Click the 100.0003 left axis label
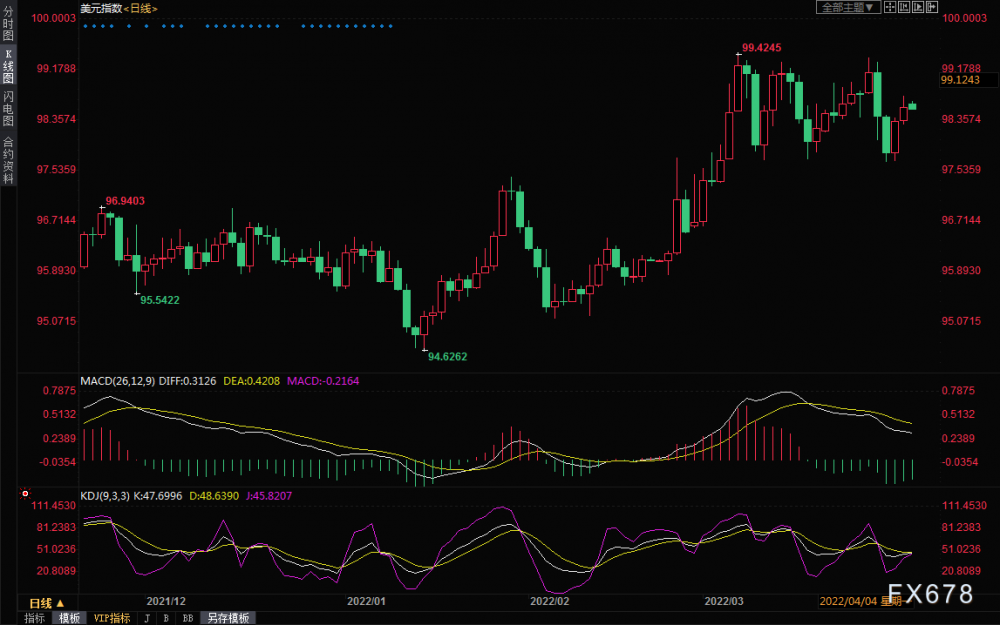The image size is (1000, 625). [x=54, y=18]
